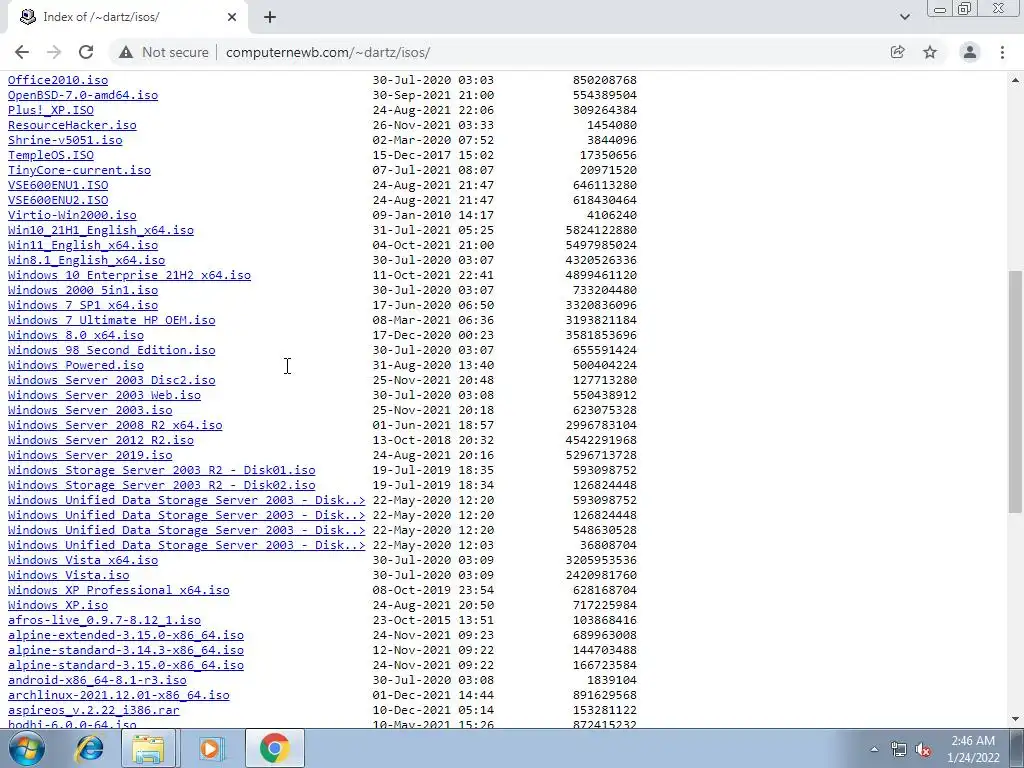Open Windows 2000 5in1.iso link

click(x=83, y=290)
